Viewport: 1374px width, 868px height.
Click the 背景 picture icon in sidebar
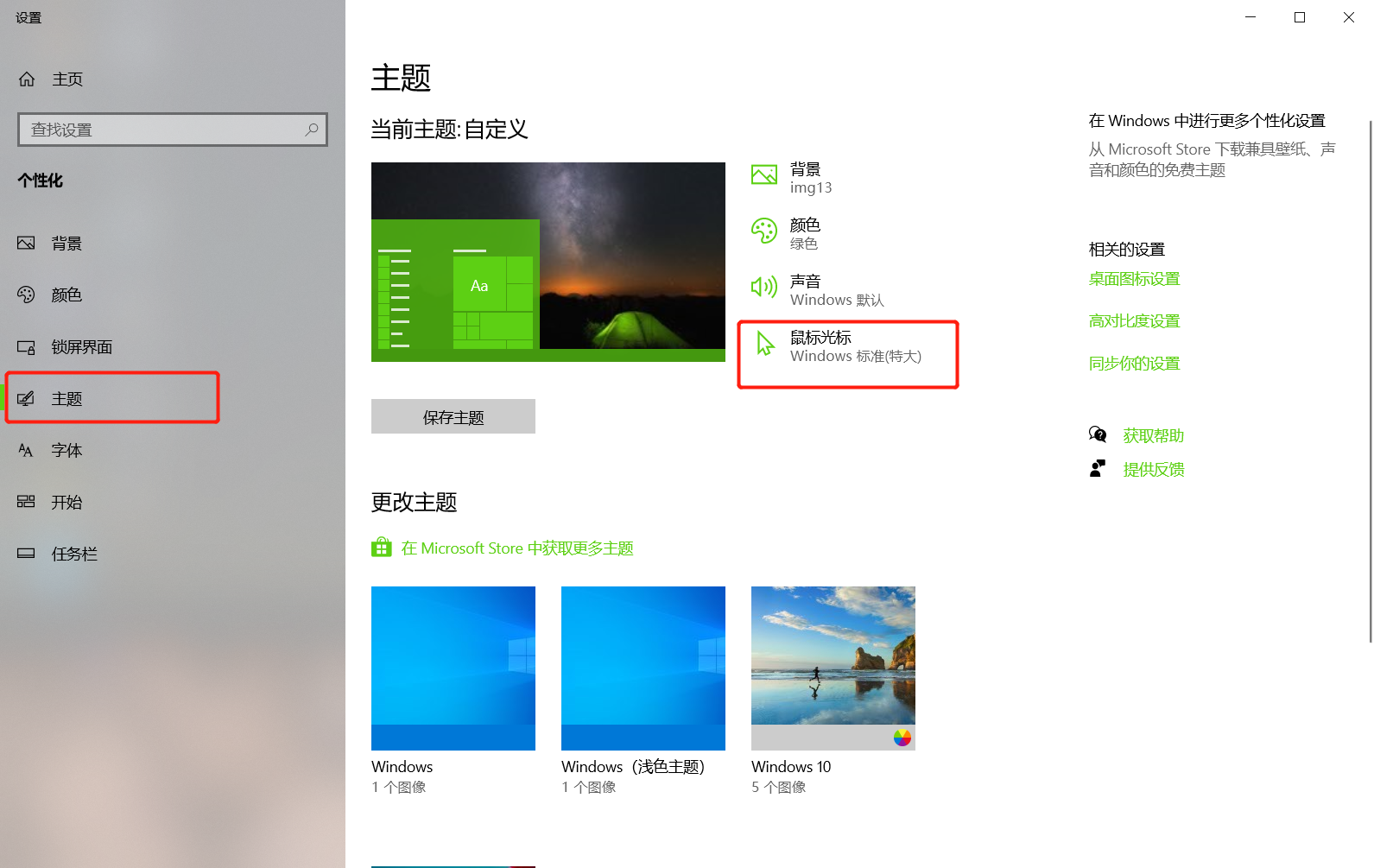[x=26, y=243]
